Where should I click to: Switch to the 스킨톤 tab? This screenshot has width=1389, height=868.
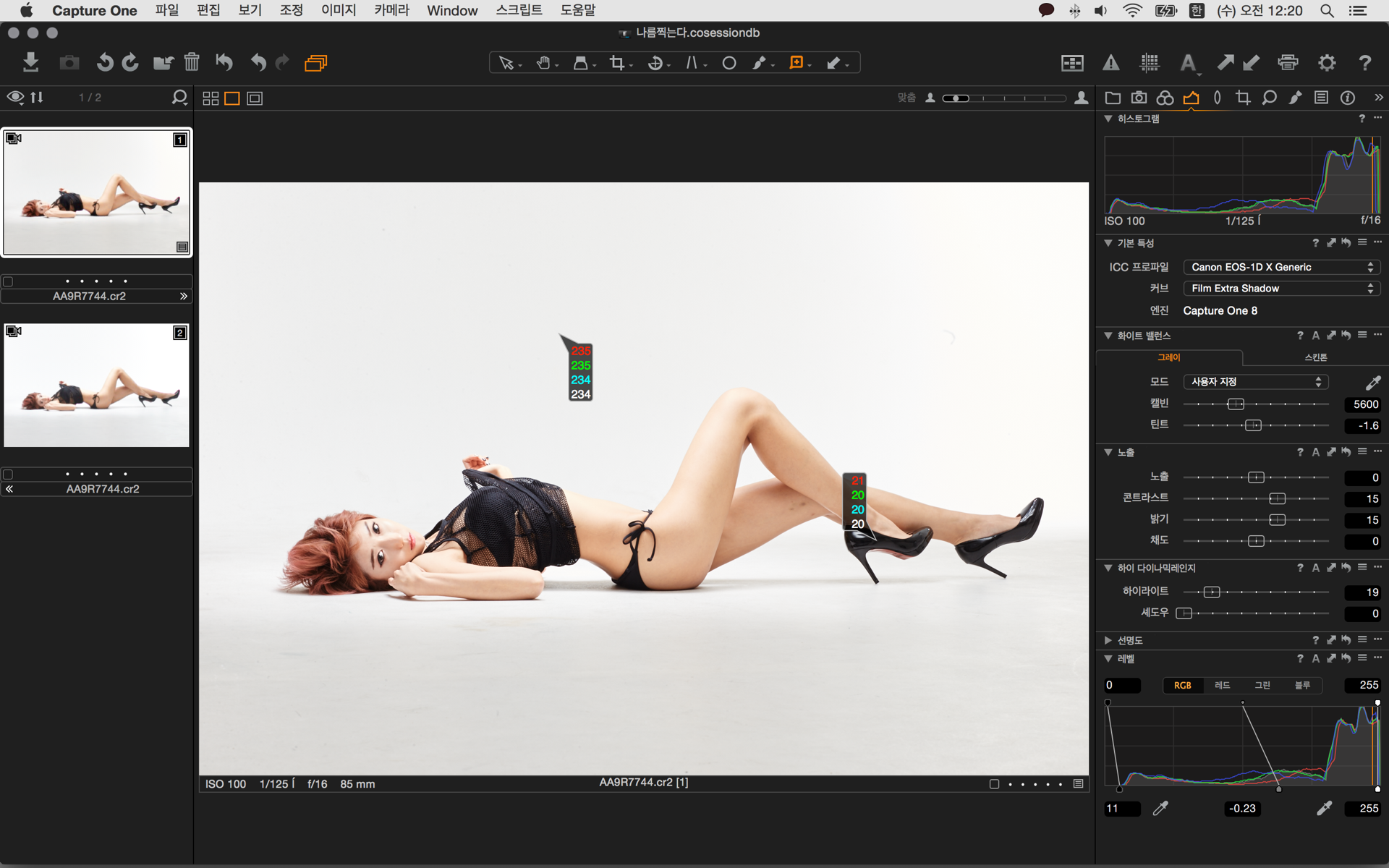(x=1315, y=357)
